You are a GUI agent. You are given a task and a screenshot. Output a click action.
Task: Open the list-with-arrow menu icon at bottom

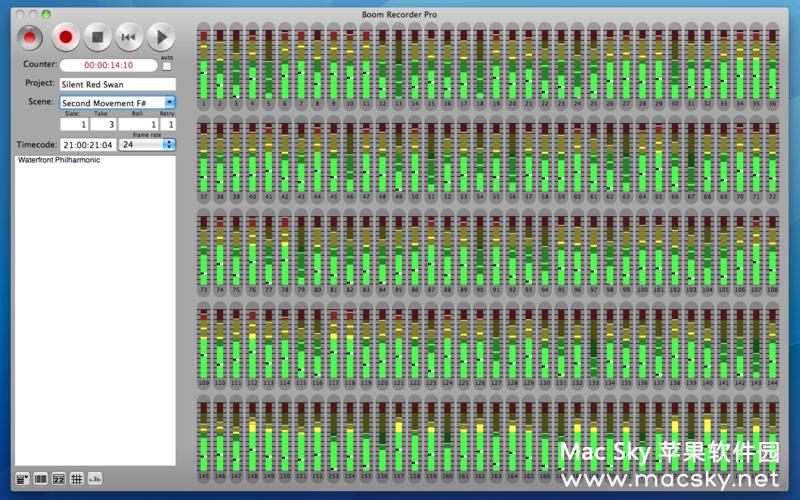click(x=22, y=479)
